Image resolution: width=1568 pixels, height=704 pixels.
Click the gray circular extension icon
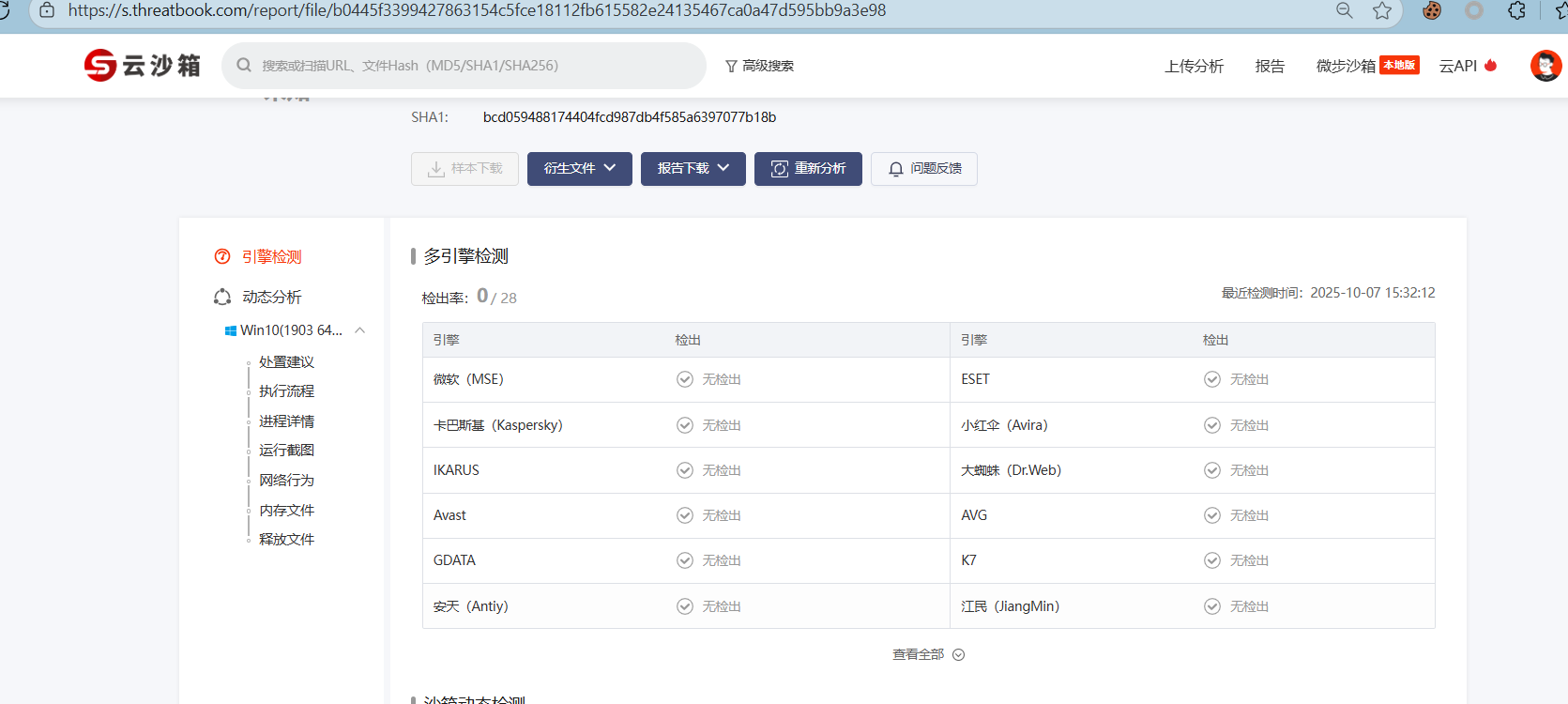pyautogui.click(x=1474, y=10)
